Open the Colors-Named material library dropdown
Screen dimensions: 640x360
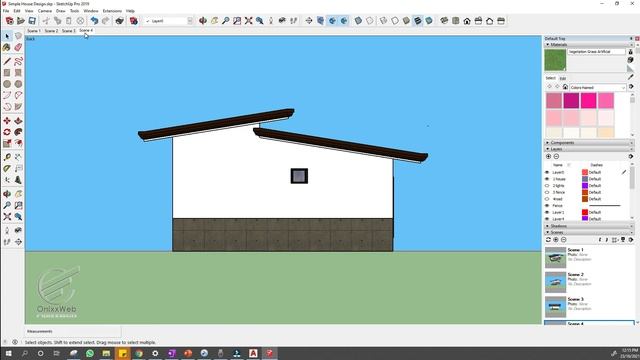coord(598,87)
